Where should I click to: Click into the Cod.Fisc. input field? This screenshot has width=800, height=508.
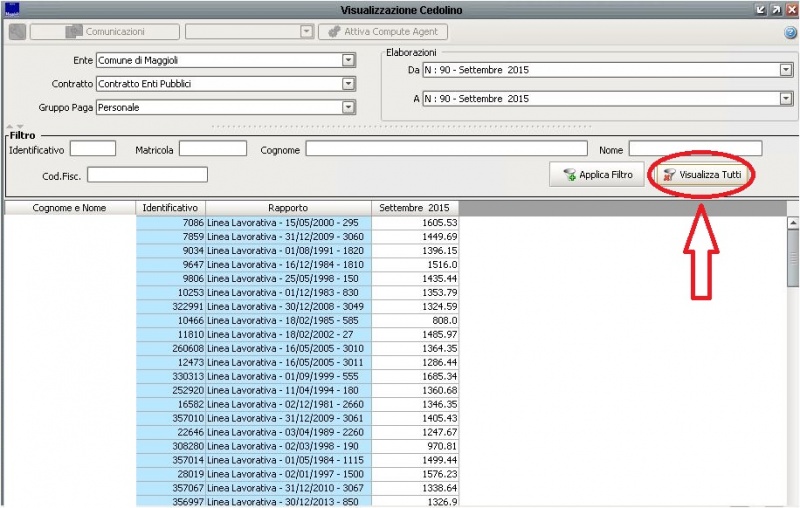pos(147,175)
